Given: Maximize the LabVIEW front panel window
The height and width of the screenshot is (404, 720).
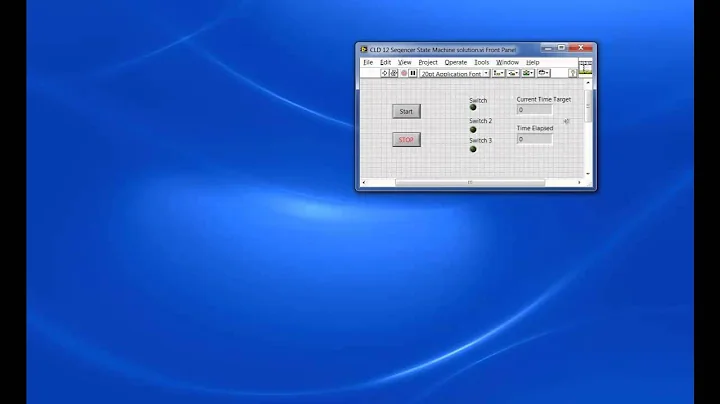Looking at the screenshot, I should pos(561,48).
